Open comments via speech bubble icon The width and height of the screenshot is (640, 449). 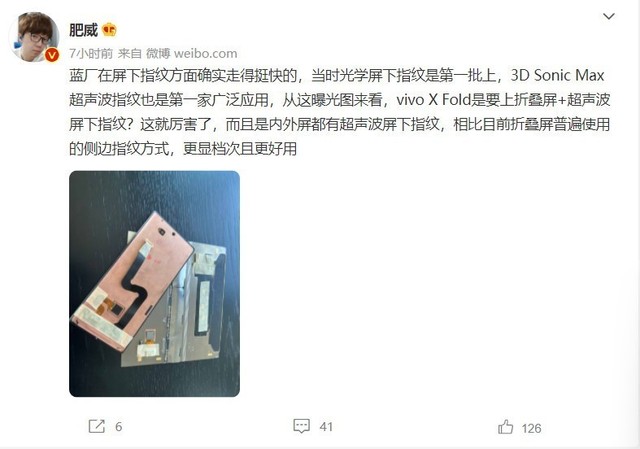point(302,426)
